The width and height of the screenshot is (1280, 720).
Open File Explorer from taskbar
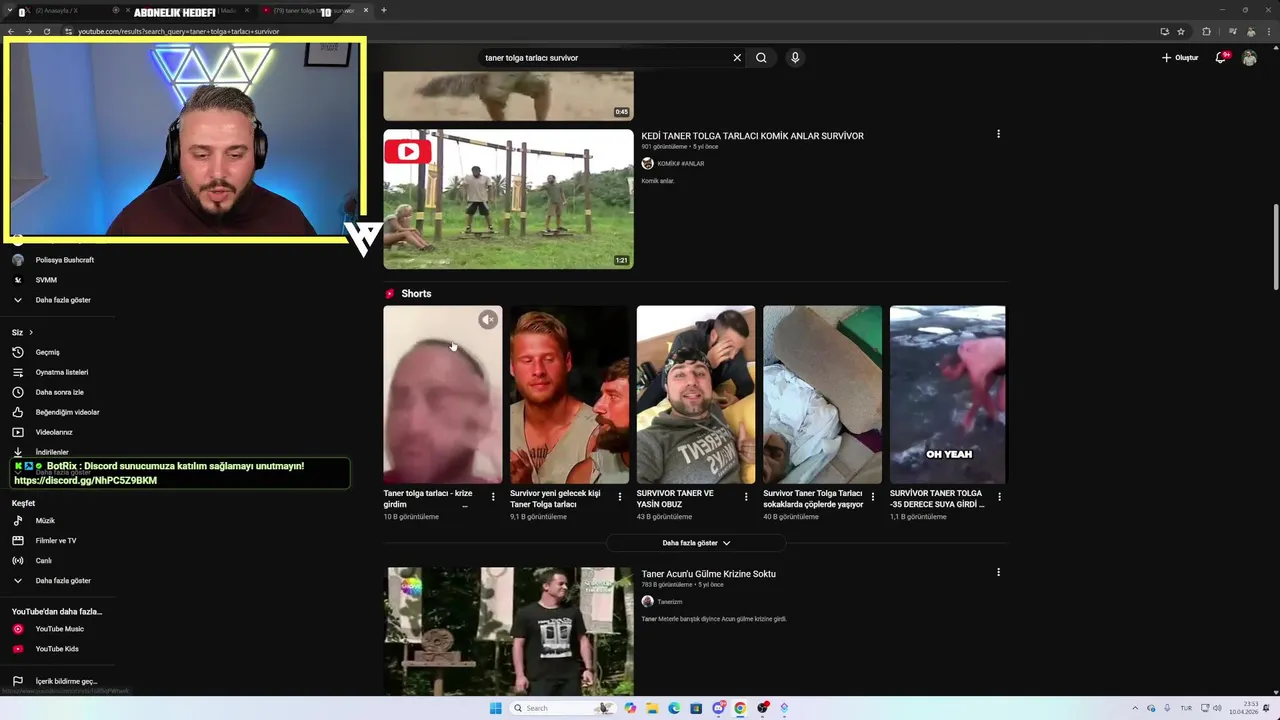click(652, 708)
